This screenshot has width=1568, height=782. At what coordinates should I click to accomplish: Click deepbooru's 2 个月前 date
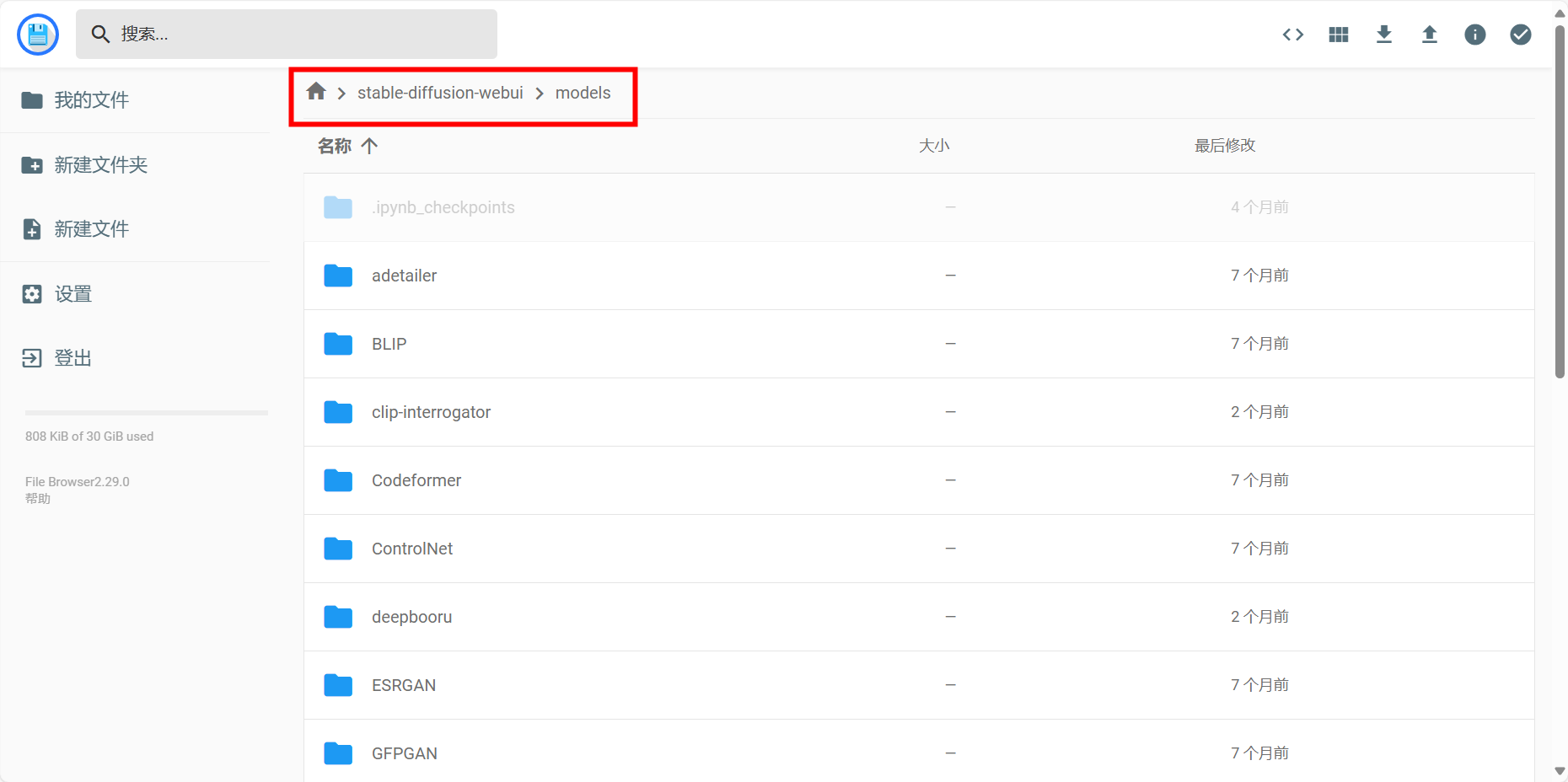coord(1259,617)
